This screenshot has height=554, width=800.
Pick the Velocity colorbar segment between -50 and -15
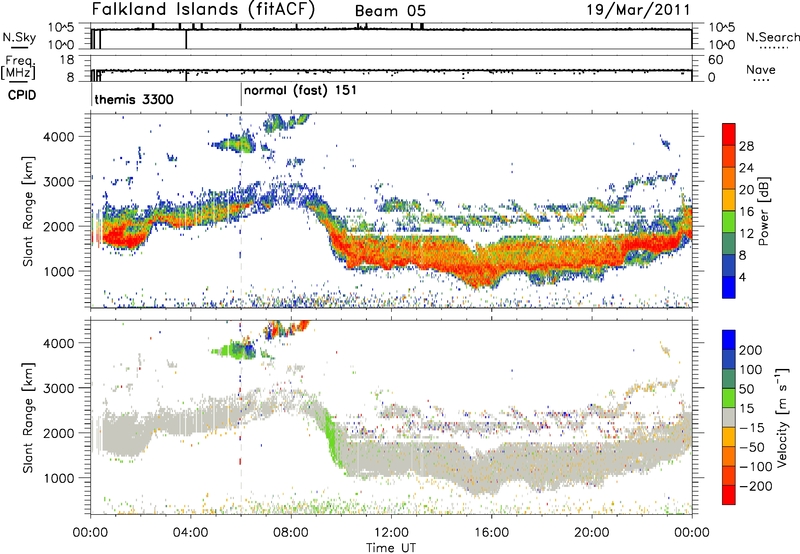pyautogui.click(x=729, y=437)
